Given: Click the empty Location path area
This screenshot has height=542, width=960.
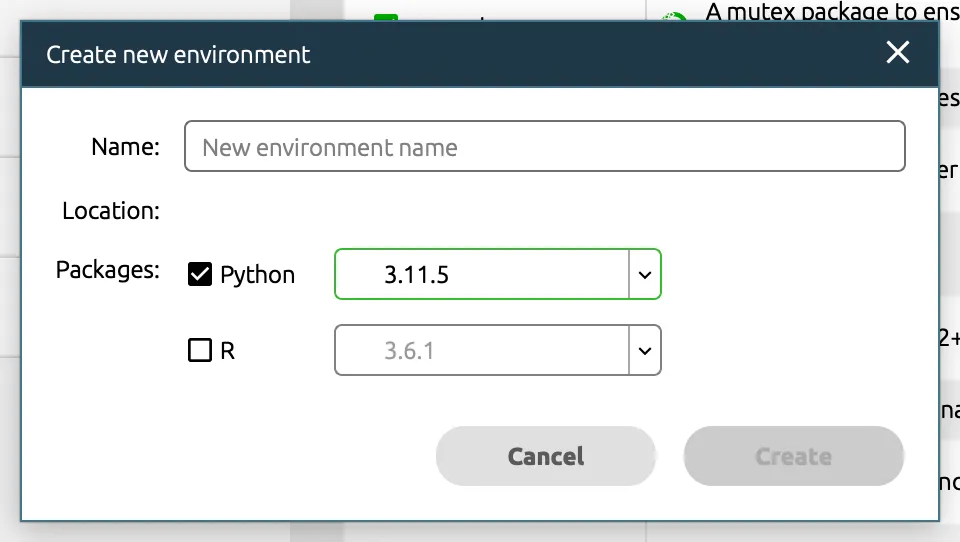Looking at the screenshot, I should tap(544, 211).
